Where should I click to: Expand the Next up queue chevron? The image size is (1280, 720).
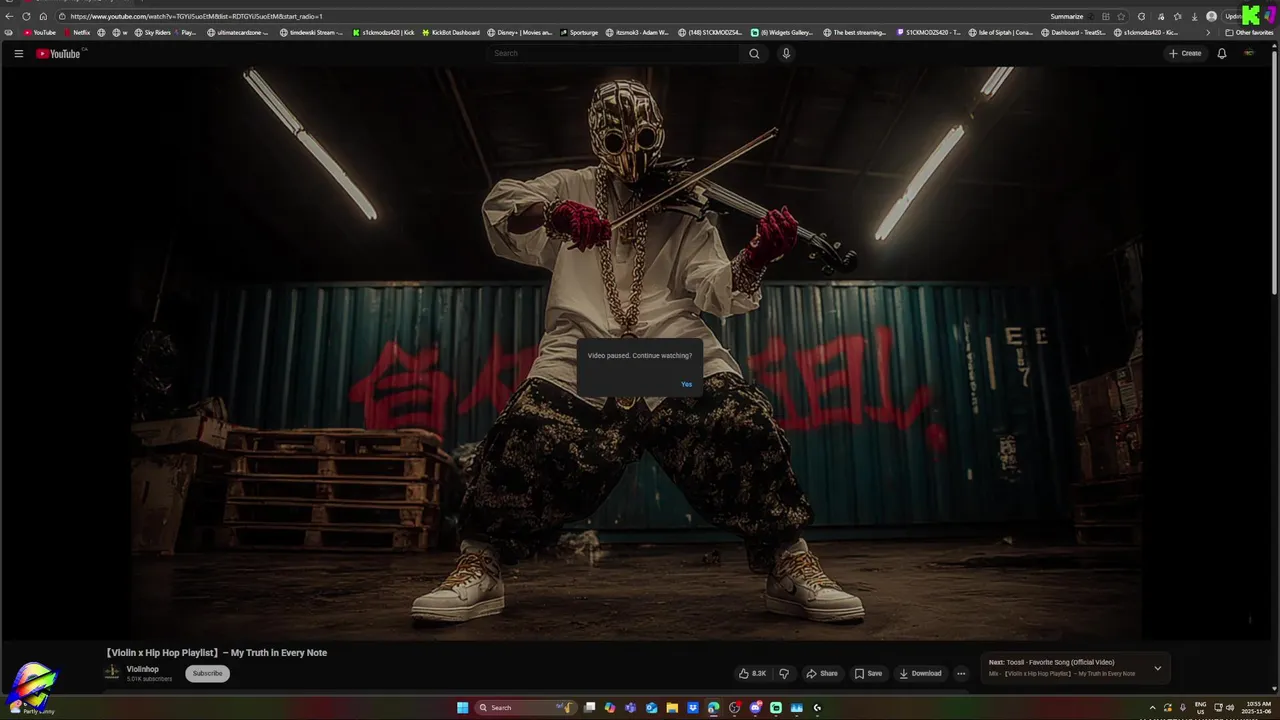1158,668
